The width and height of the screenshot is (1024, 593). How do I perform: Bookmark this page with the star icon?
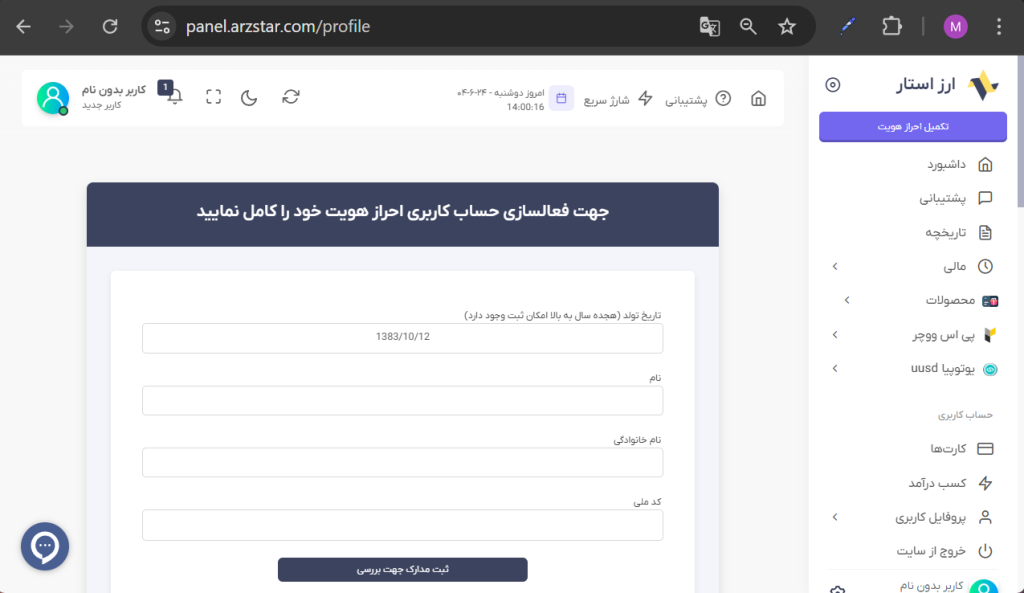[x=787, y=27]
